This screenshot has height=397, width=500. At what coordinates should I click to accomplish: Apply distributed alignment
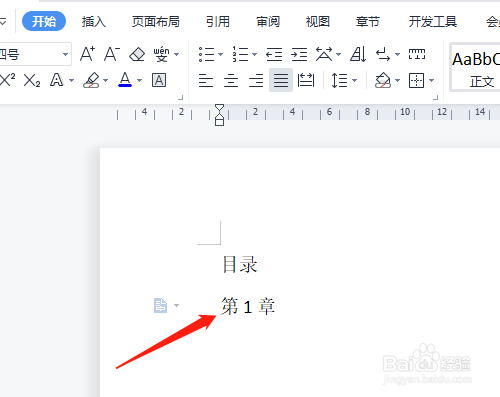(306, 80)
